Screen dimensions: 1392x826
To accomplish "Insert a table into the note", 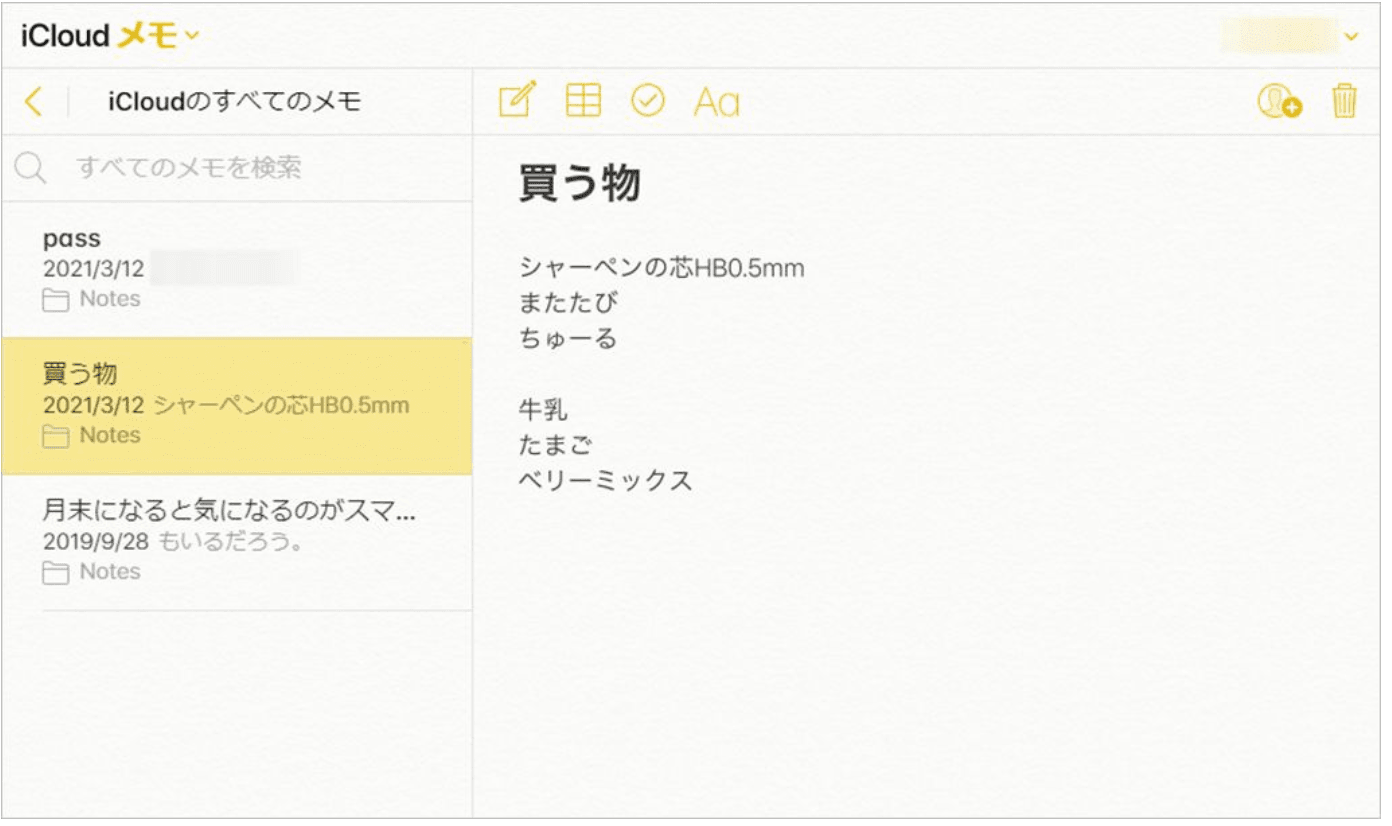I will pyautogui.click(x=583, y=101).
